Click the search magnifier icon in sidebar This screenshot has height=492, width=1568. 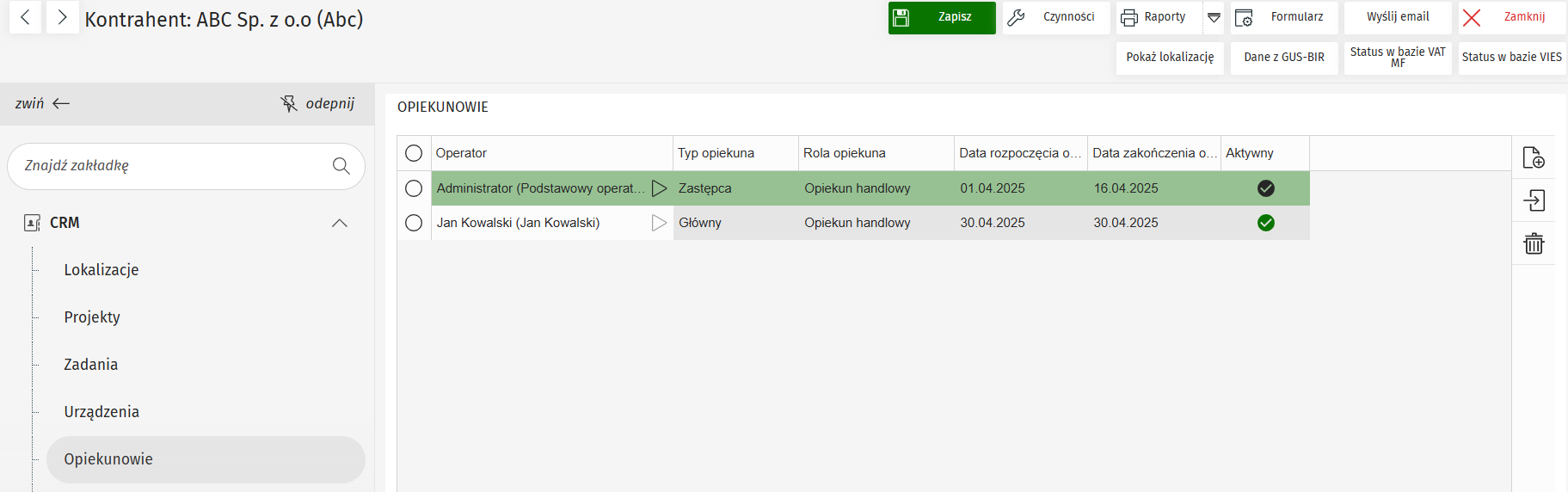coord(341,166)
